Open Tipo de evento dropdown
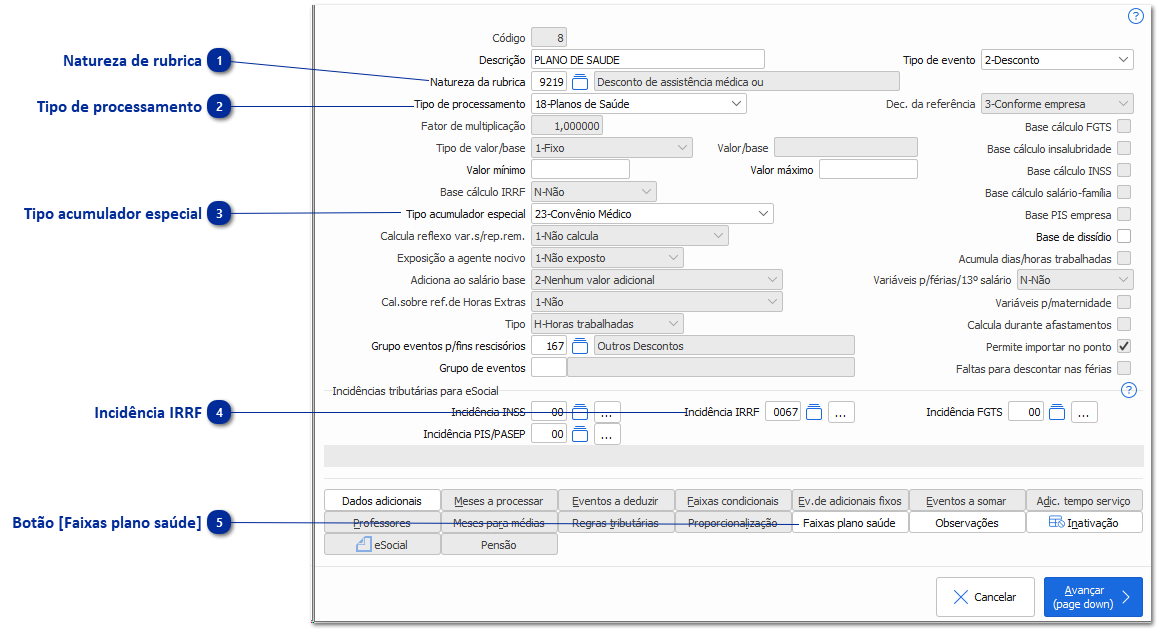Screen dimensions: 1160x632 tap(1057, 60)
